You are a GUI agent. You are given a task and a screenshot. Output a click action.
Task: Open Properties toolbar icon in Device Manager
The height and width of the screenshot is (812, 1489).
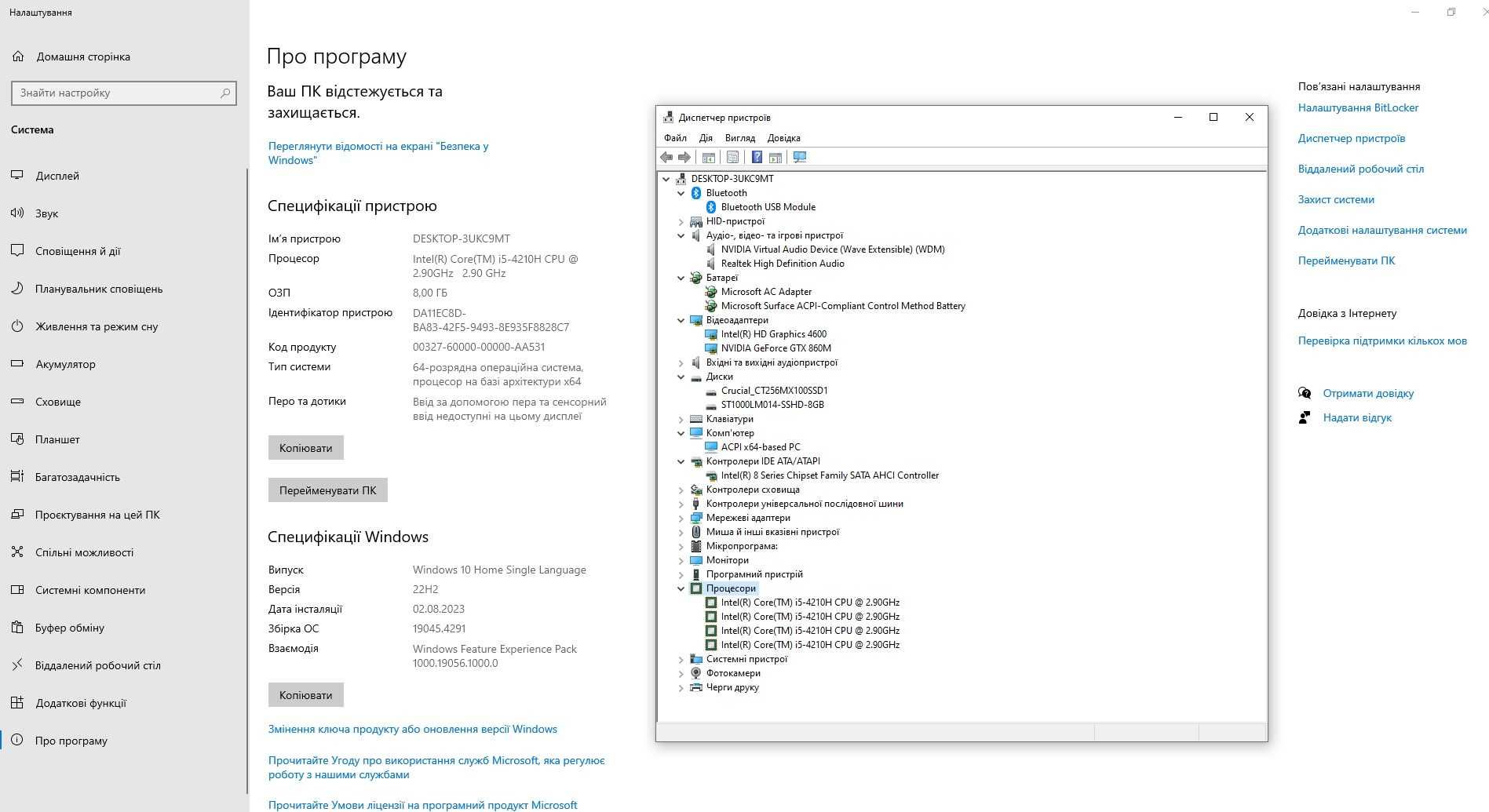click(732, 158)
